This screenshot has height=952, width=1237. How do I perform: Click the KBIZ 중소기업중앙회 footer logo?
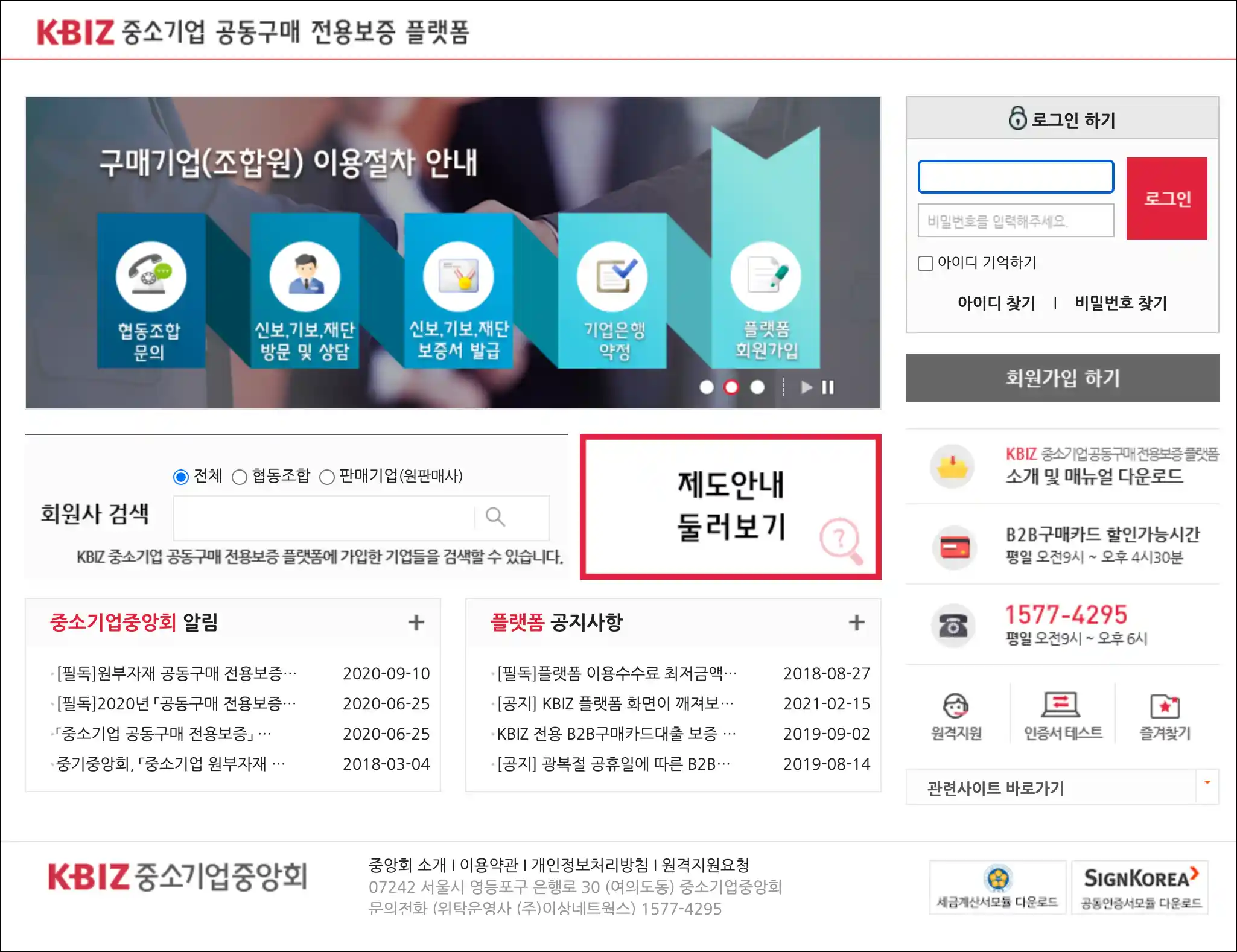[x=177, y=877]
